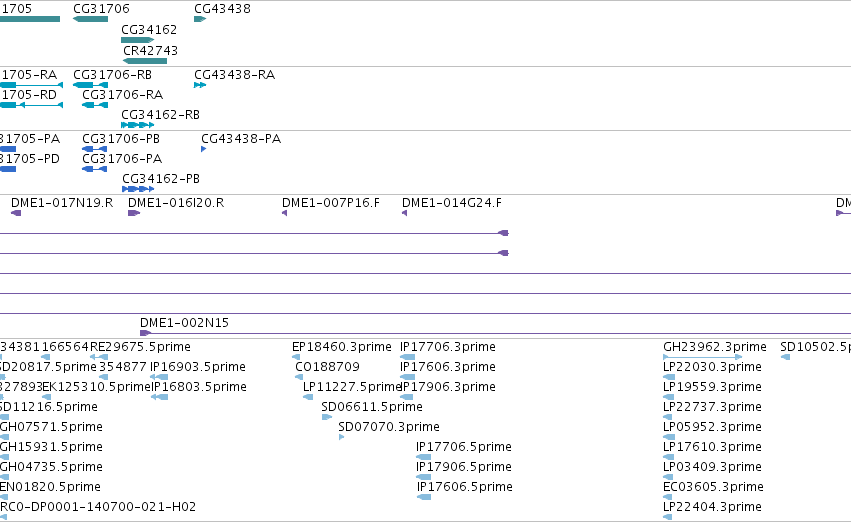This screenshot has height=522, width=851.
Task: Click EST label LP22404.3prime
Action: pyautogui.click(x=712, y=507)
